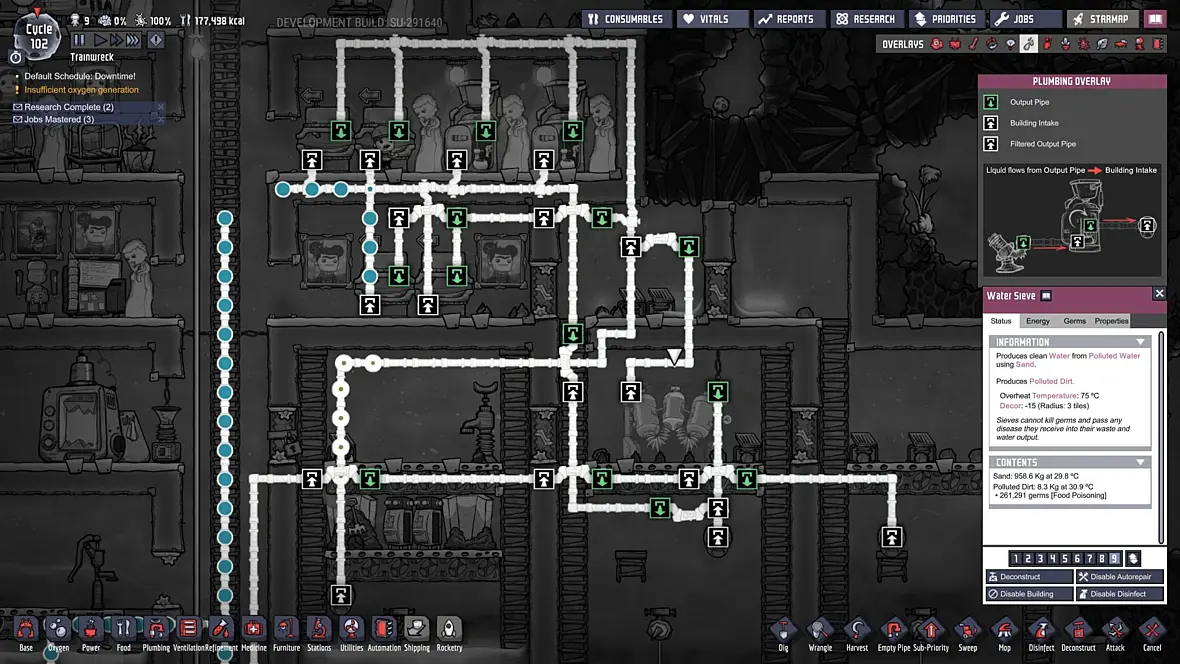
Task: Toggle the Exosuit overlay
Action: [1139, 44]
